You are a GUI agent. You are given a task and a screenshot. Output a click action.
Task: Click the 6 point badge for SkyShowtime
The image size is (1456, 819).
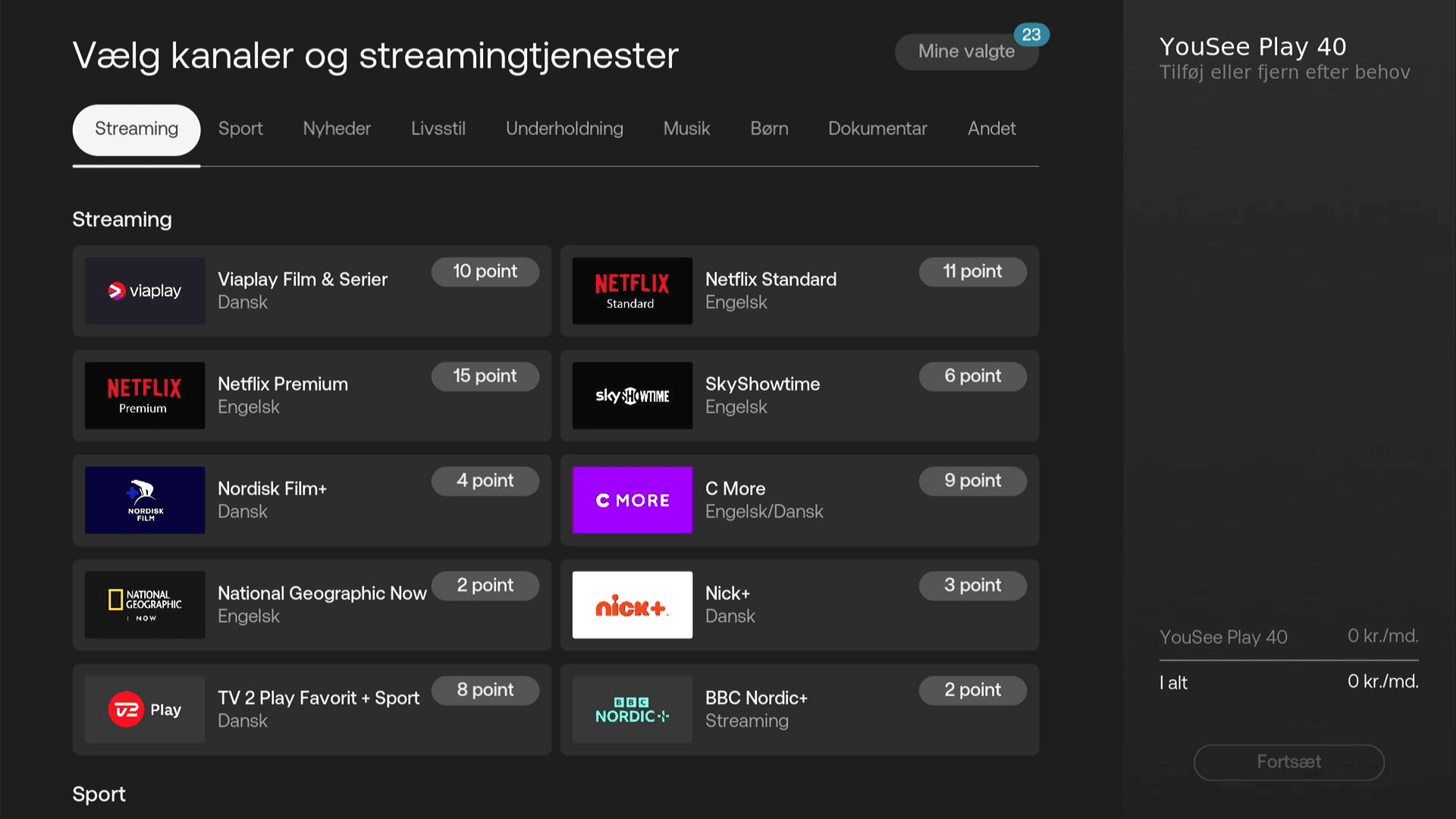click(x=972, y=376)
